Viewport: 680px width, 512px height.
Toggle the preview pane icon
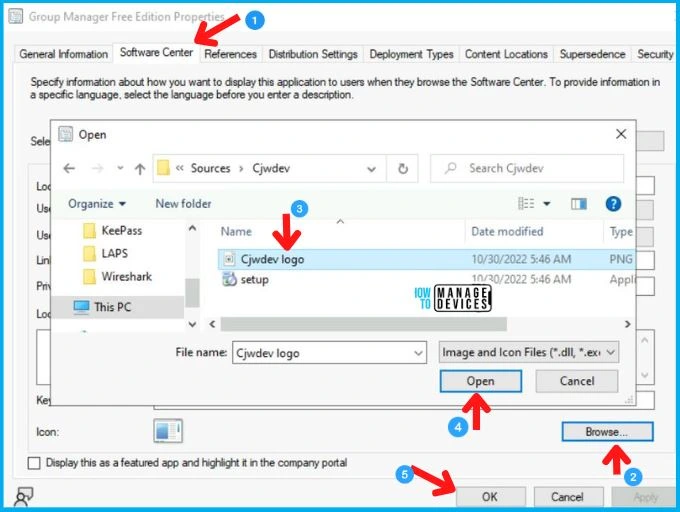tap(579, 204)
